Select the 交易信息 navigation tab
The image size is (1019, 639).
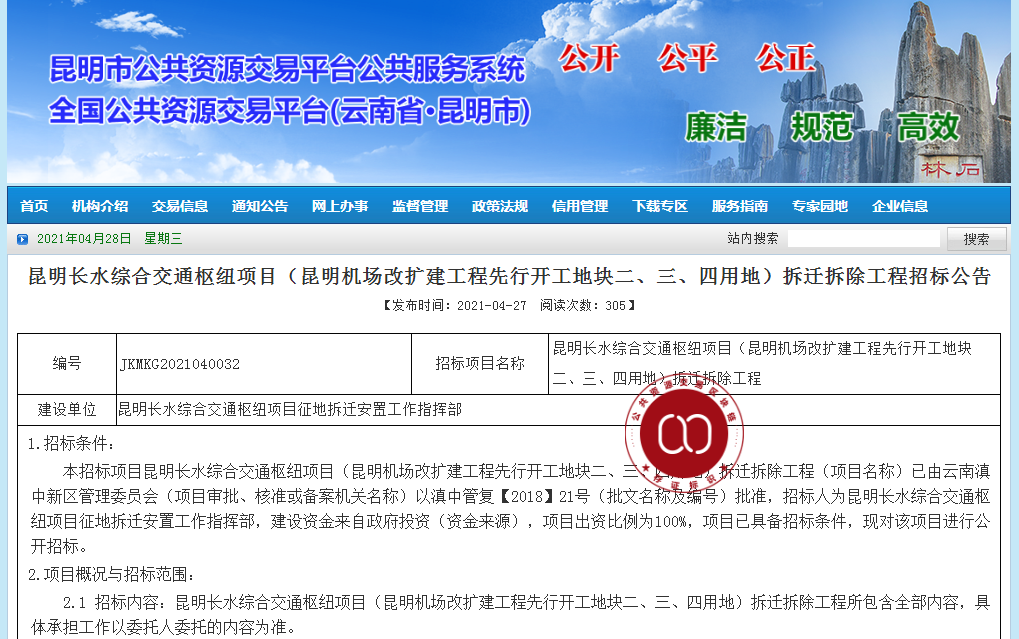pyautogui.click(x=181, y=205)
